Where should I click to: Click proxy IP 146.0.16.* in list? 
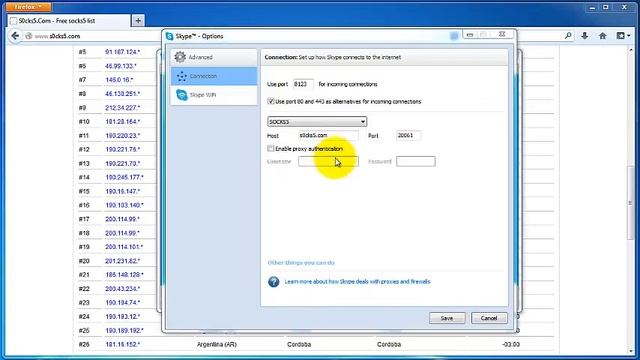coord(119,80)
